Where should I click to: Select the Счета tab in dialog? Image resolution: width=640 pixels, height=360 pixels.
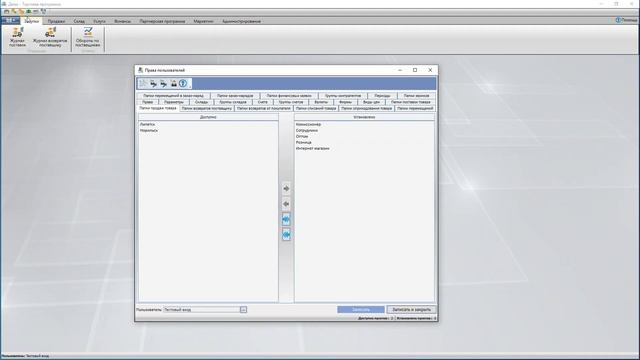263,102
